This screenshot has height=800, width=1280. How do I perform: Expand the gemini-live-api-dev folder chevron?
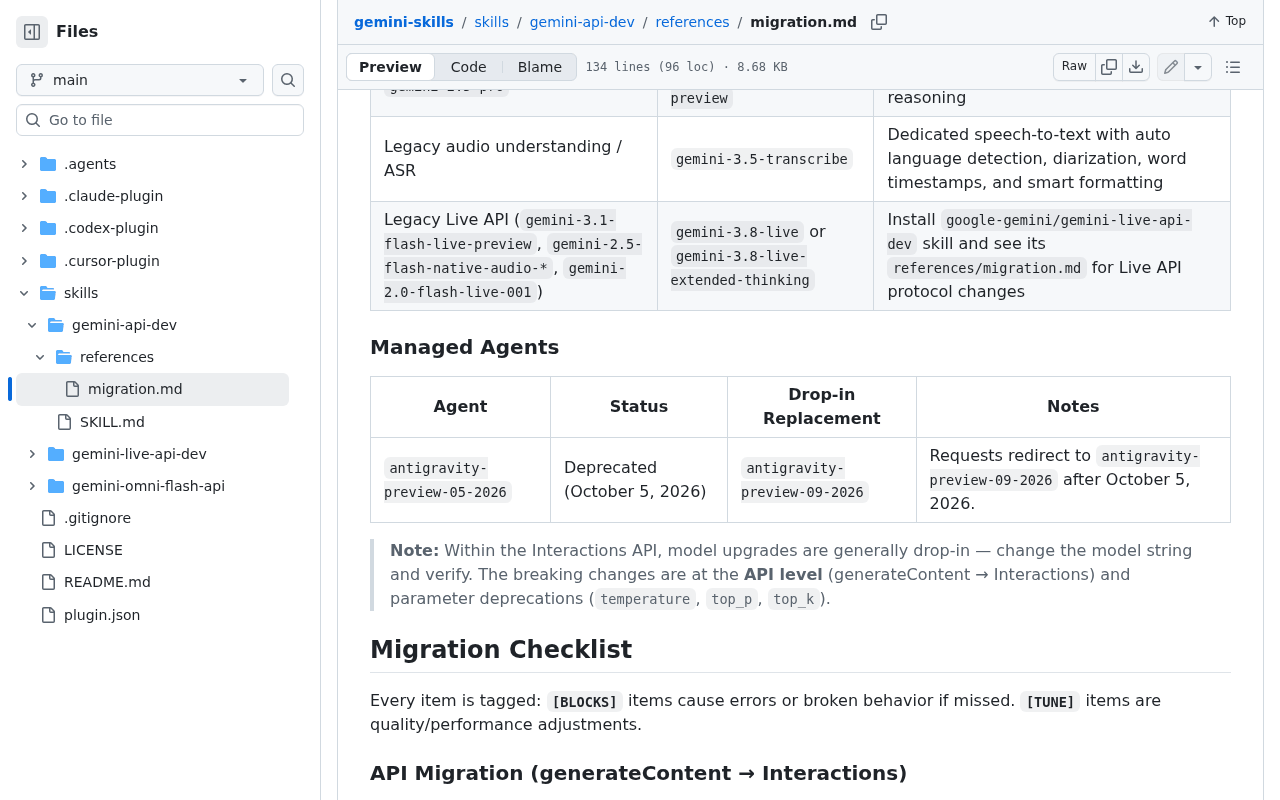(x=32, y=454)
